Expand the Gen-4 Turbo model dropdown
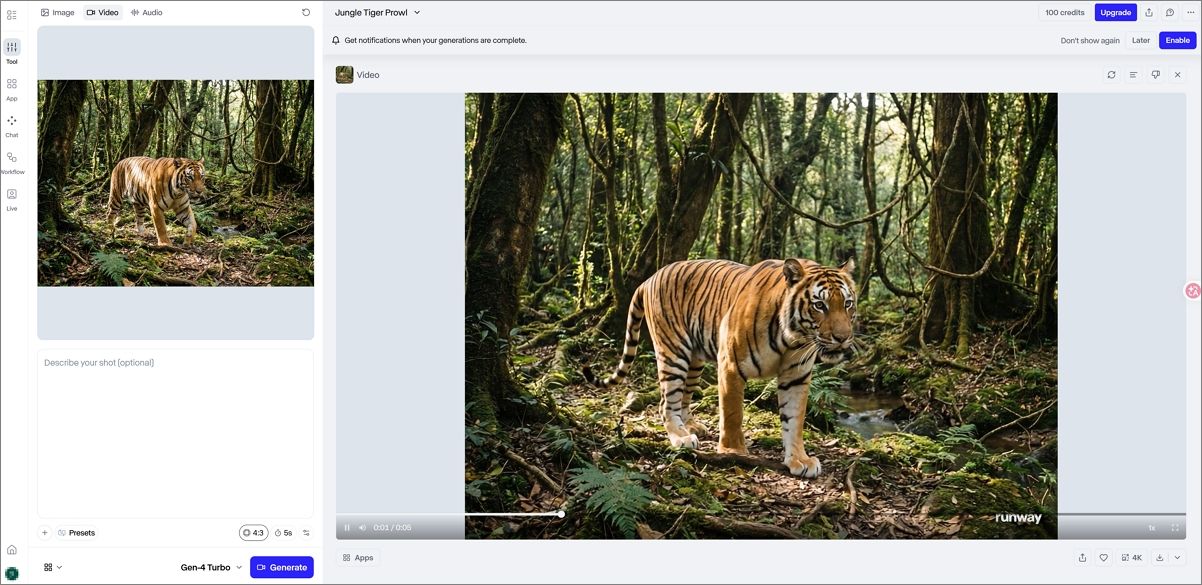Viewport: 1202px width, 585px height. pos(211,567)
